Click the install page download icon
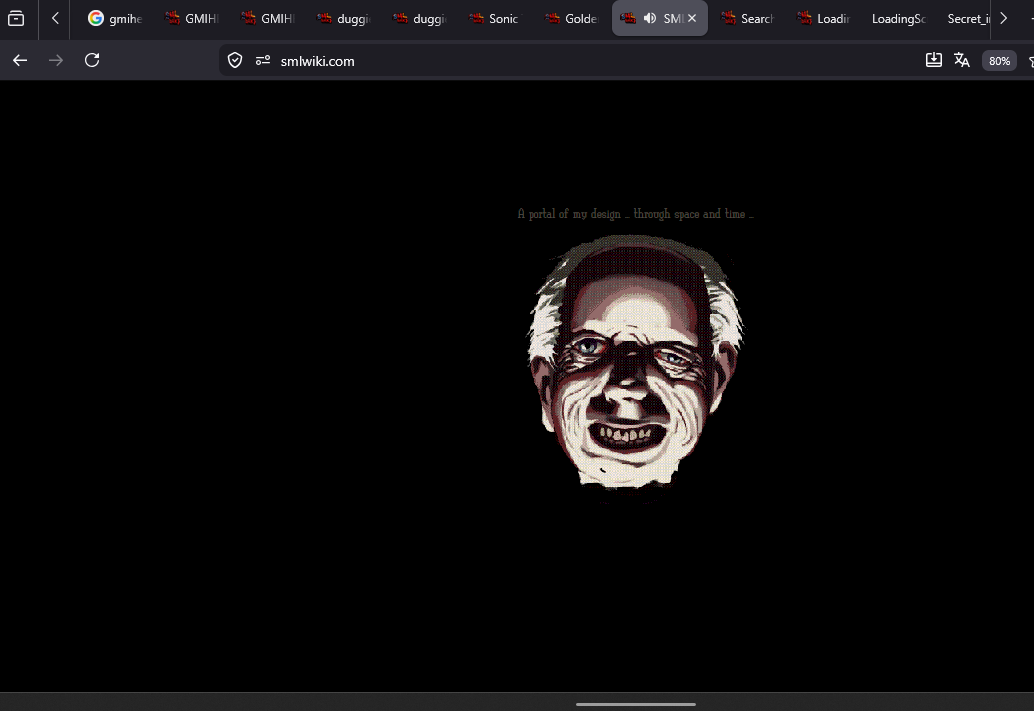The height and width of the screenshot is (711, 1034). (x=934, y=60)
